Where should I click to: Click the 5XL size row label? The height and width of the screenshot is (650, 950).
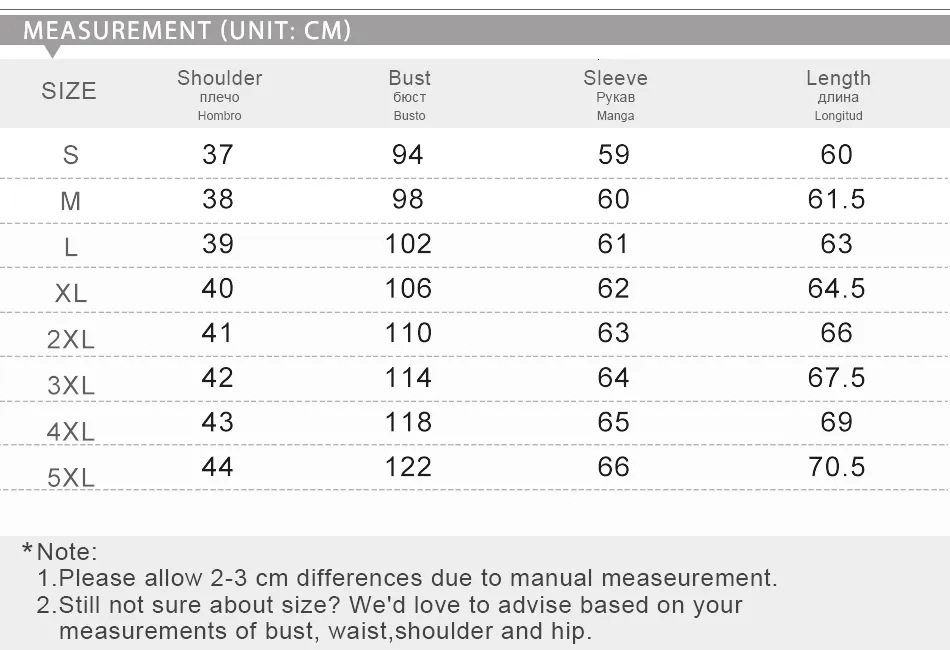coord(71,477)
